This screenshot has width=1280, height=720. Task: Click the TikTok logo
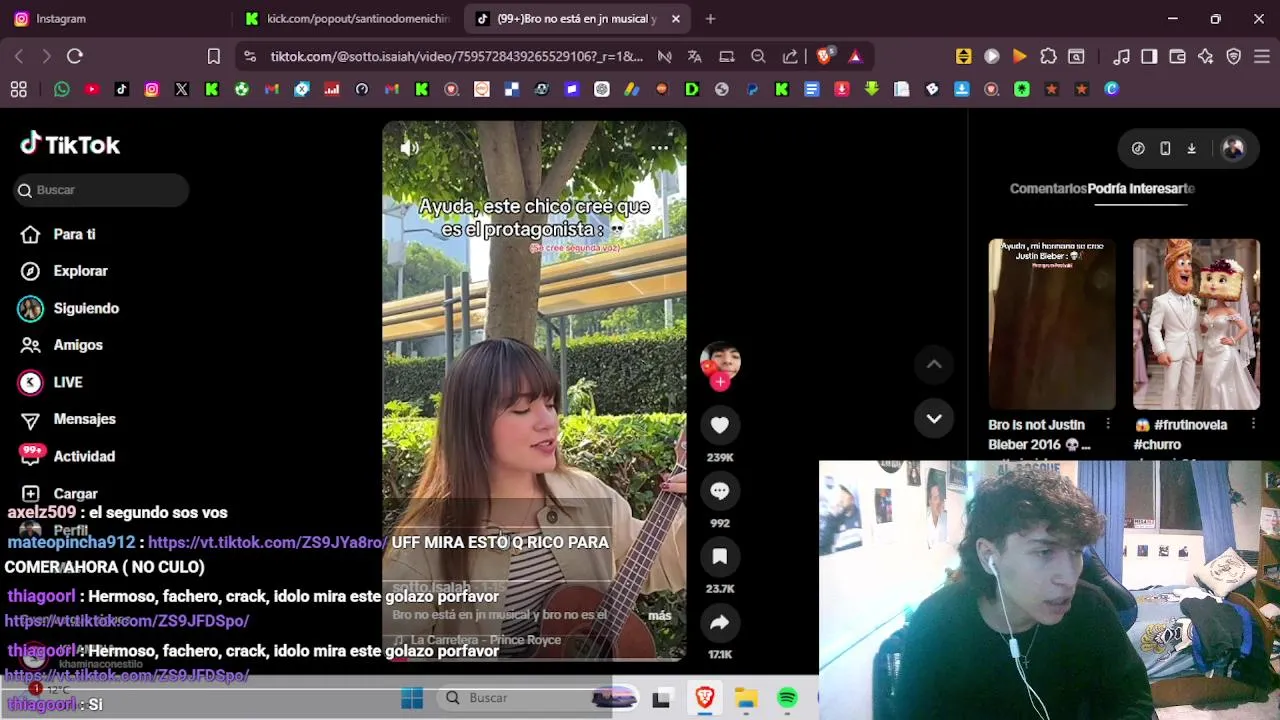coord(70,145)
